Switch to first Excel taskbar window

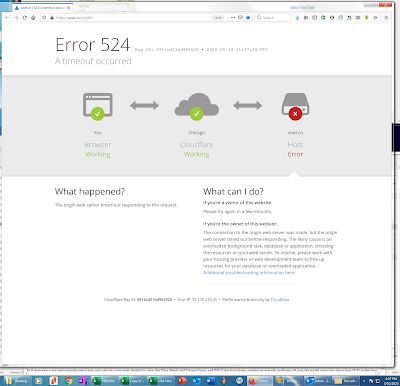104,381
